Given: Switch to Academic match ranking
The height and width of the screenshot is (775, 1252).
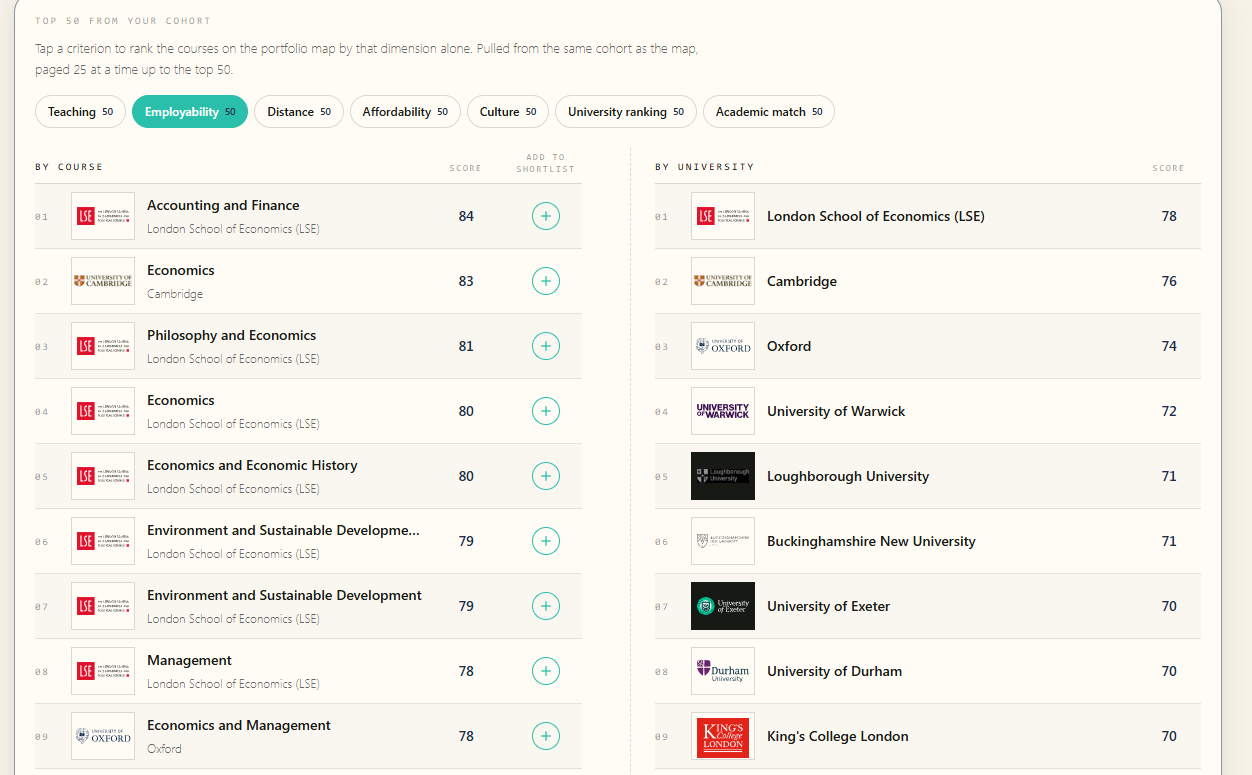Looking at the screenshot, I should (769, 112).
